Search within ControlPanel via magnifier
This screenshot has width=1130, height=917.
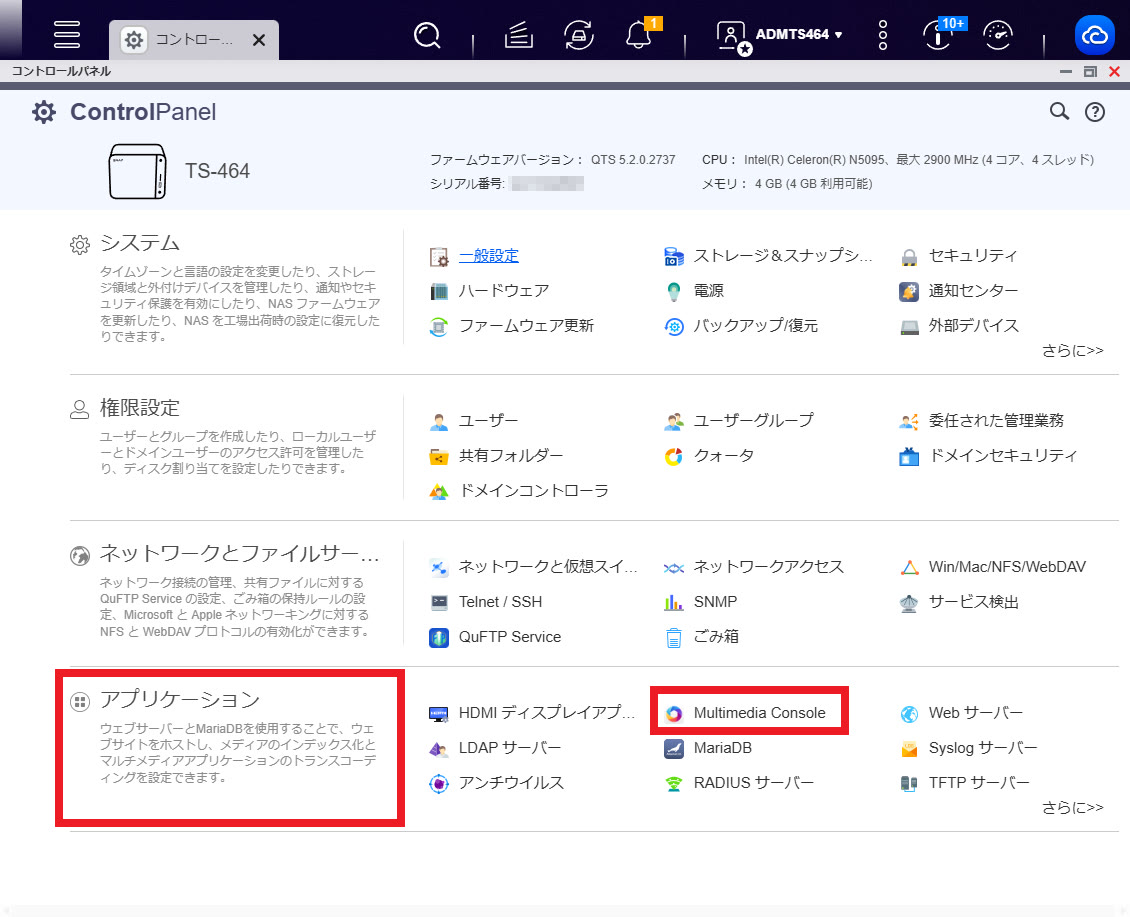click(x=1059, y=111)
